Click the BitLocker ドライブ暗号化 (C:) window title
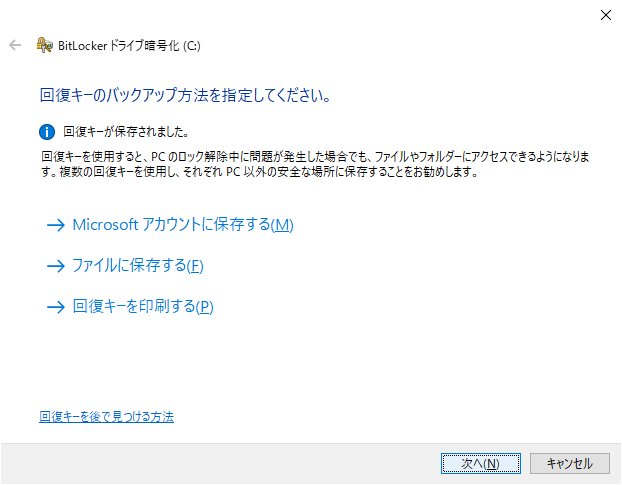622x485 pixels. pyautogui.click(x=130, y=45)
